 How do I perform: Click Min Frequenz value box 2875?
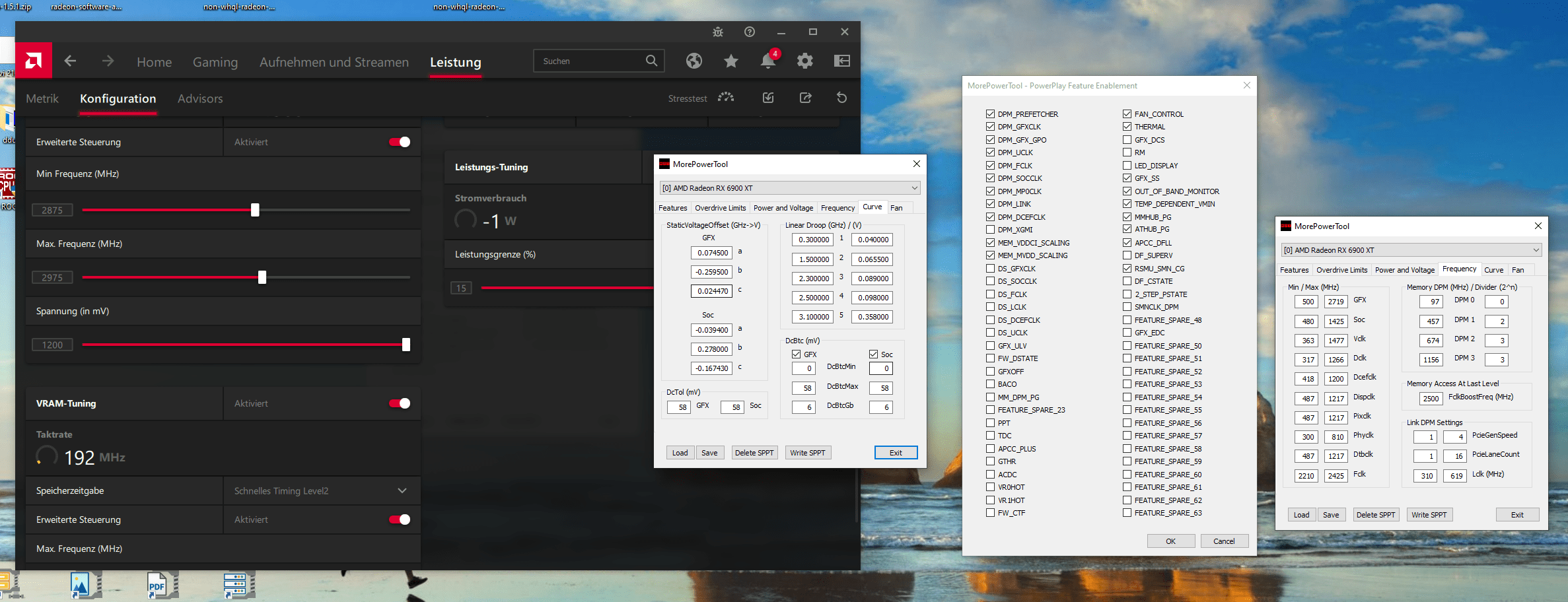(52, 210)
